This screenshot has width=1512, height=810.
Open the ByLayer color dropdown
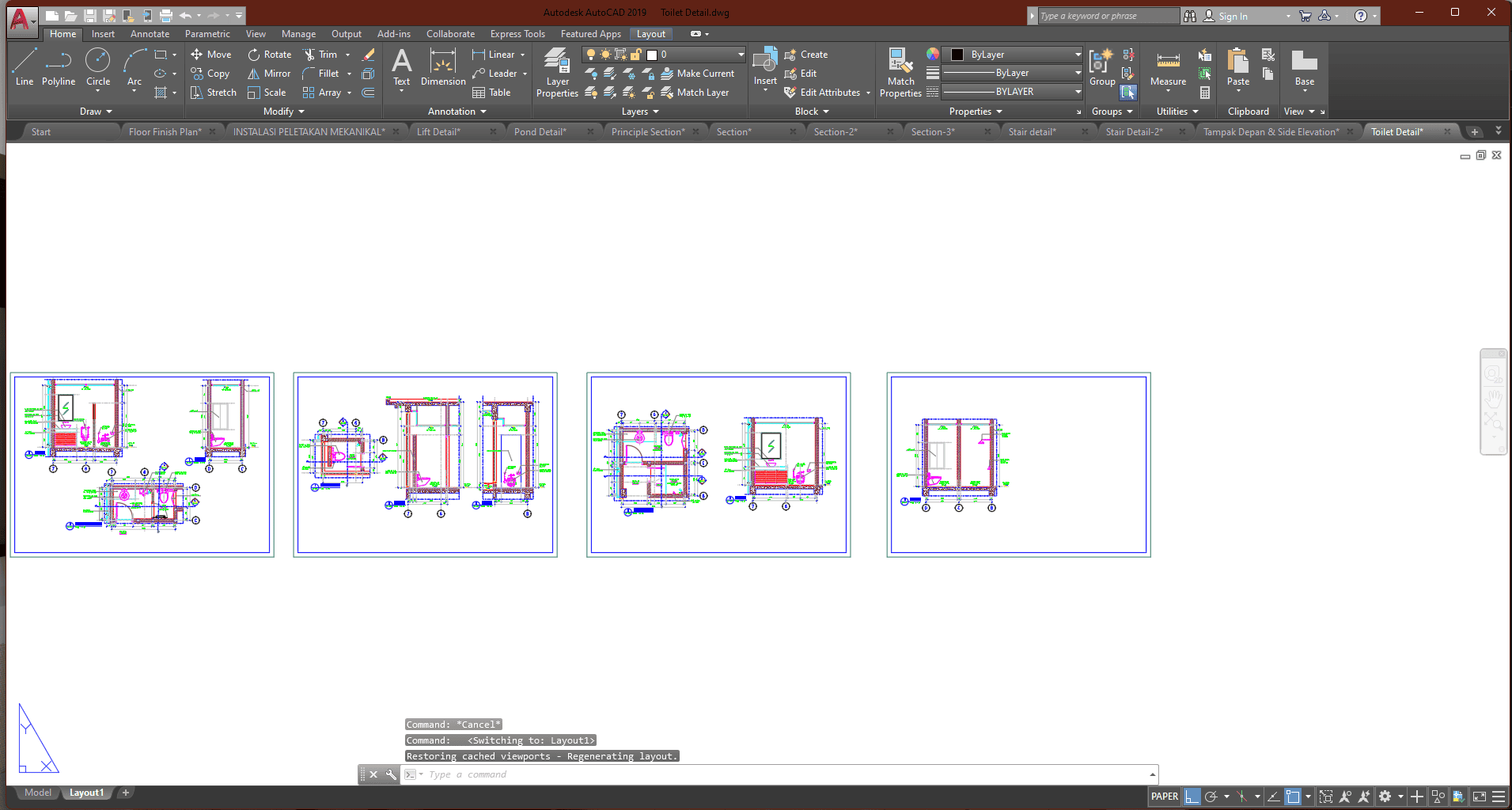point(1078,55)
